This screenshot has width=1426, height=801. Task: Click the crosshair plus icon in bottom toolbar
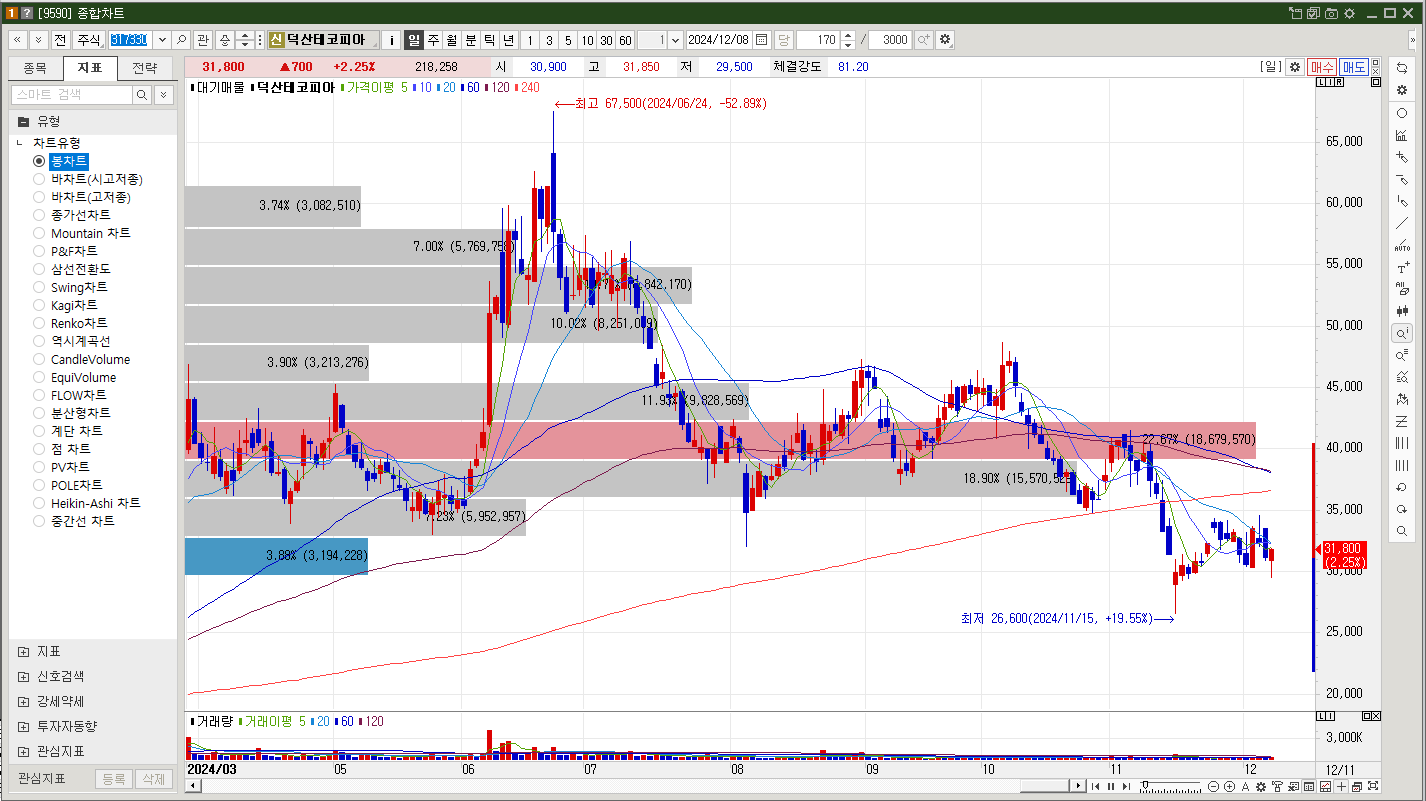click(1341, 786)
